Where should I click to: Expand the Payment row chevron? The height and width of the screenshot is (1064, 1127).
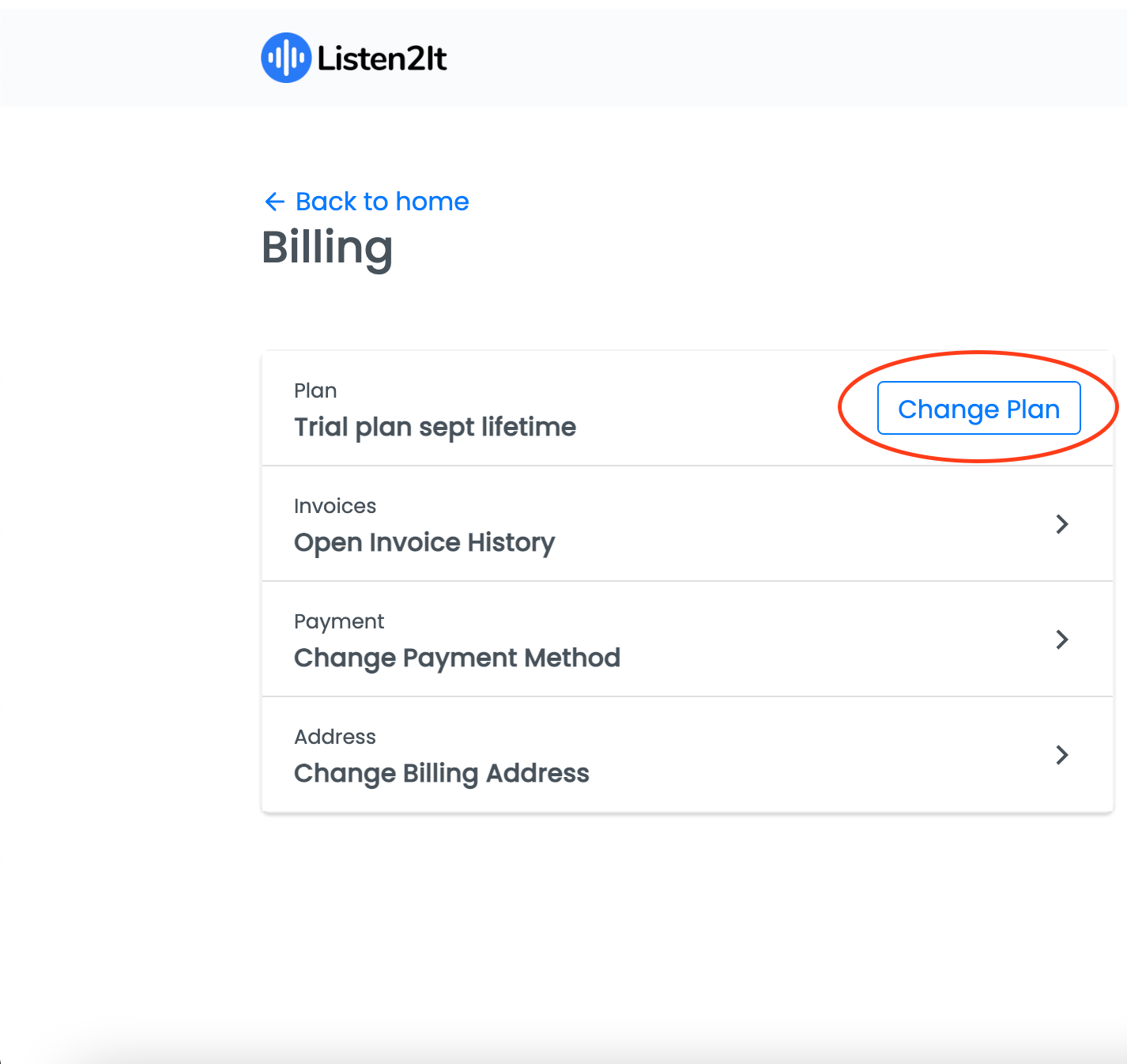[1062, 640]
